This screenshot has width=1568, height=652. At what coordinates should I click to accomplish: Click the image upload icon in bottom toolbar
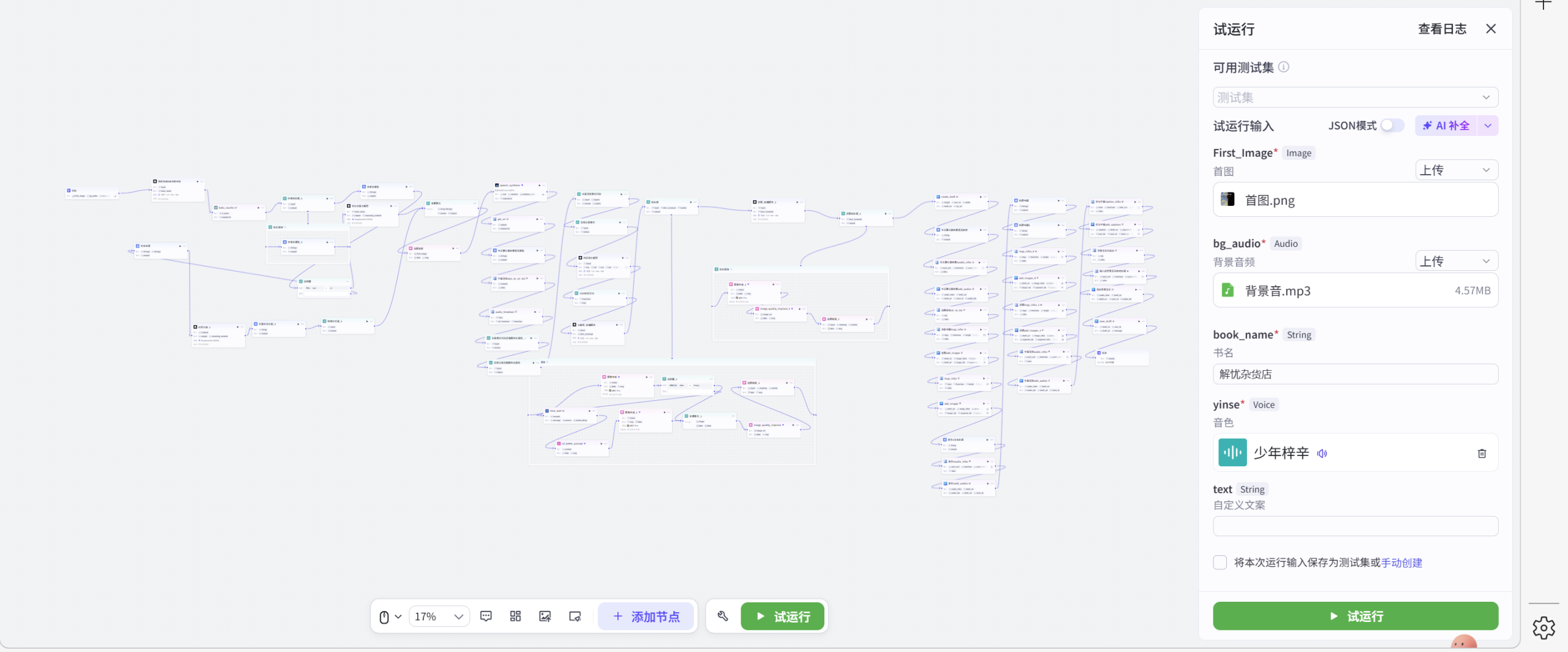point(545,616)
